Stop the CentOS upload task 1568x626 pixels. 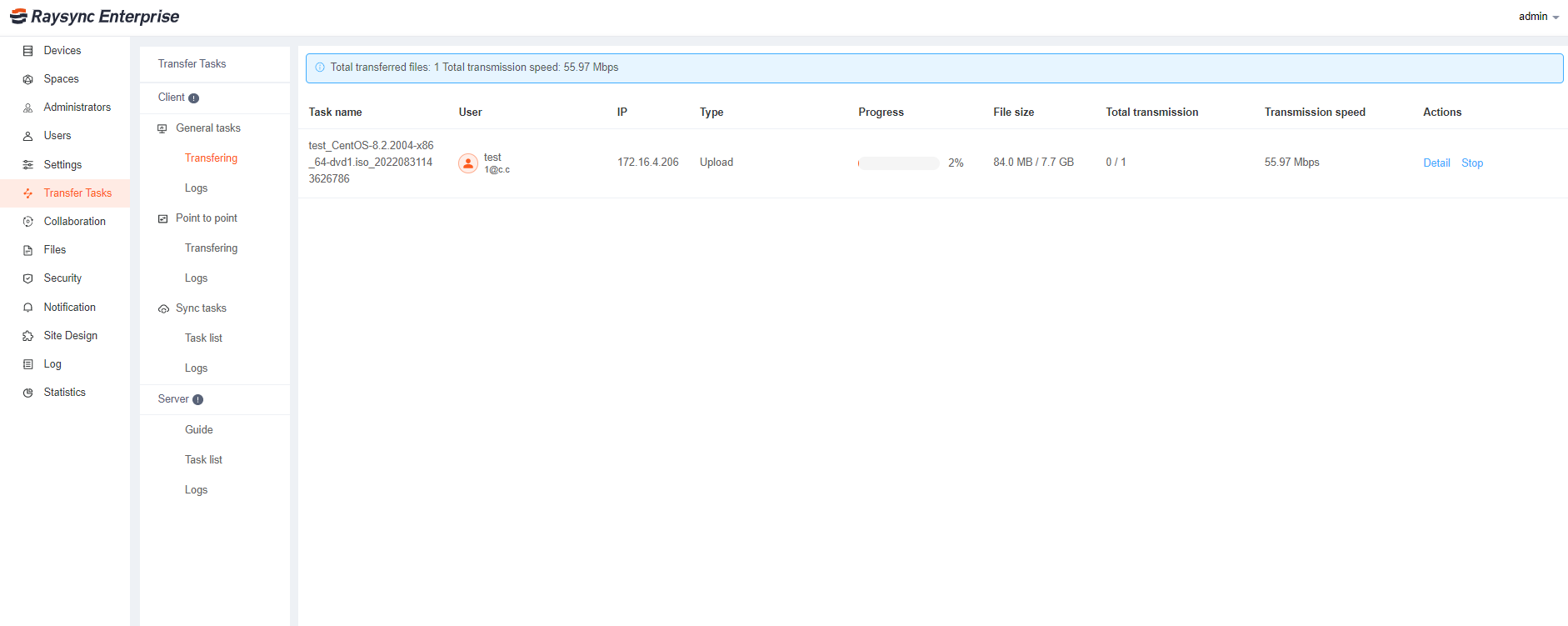(x=1472, y=163)
